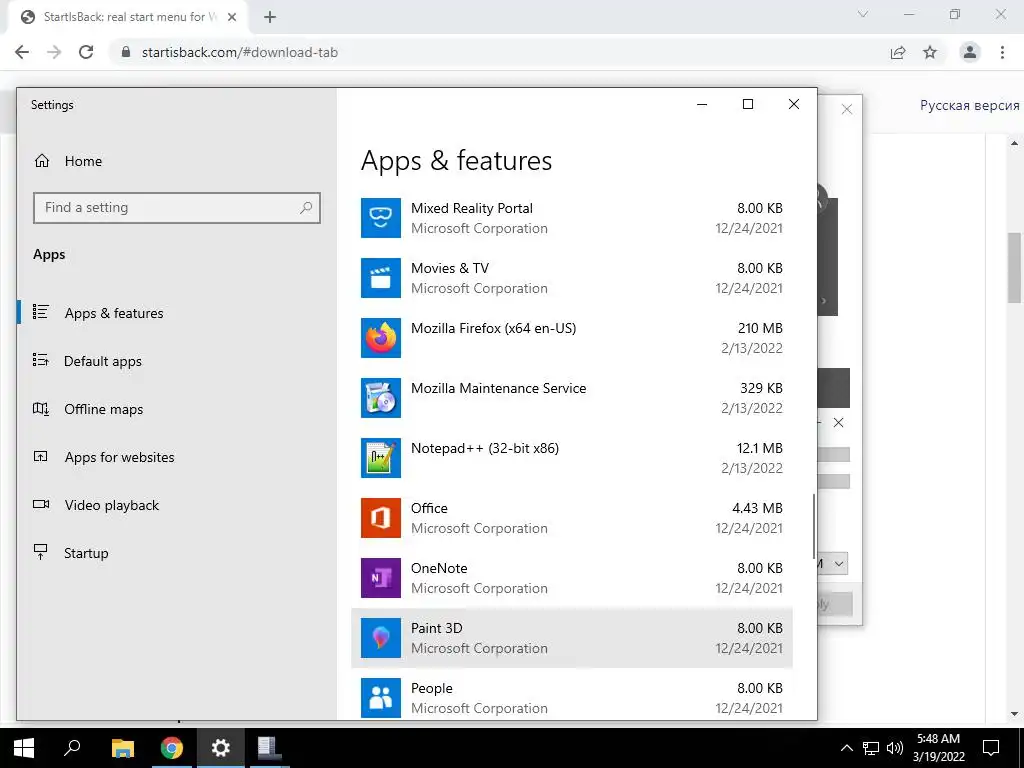The width and height of the screenshot is (1024, 768).
Task: Select the People app icon
Action: [381, 699]
